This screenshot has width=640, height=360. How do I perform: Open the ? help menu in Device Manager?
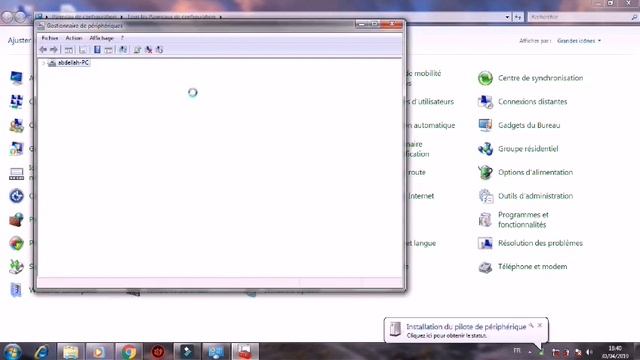[122, 38]
